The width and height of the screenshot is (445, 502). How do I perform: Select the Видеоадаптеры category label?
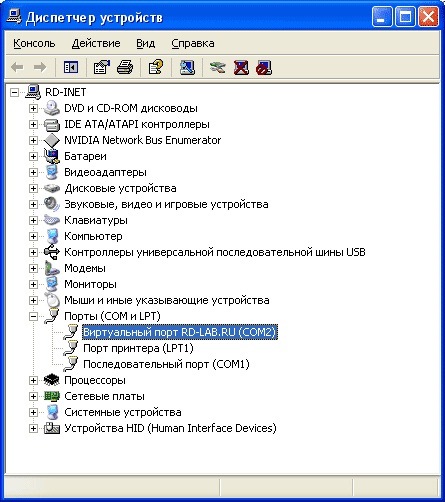point(105,172)
